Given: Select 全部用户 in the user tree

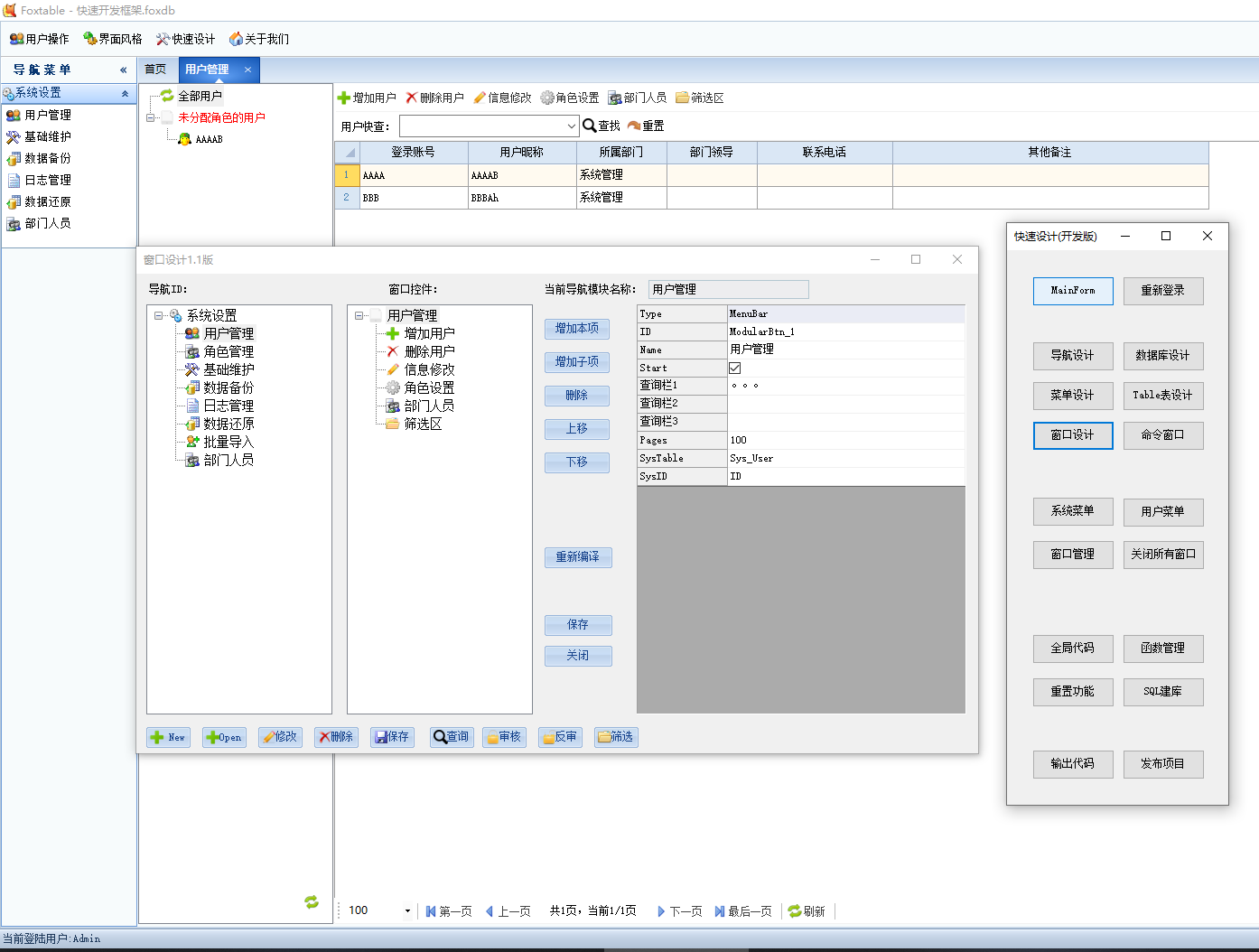Looking at the screenshot, I should pos(200,96).
